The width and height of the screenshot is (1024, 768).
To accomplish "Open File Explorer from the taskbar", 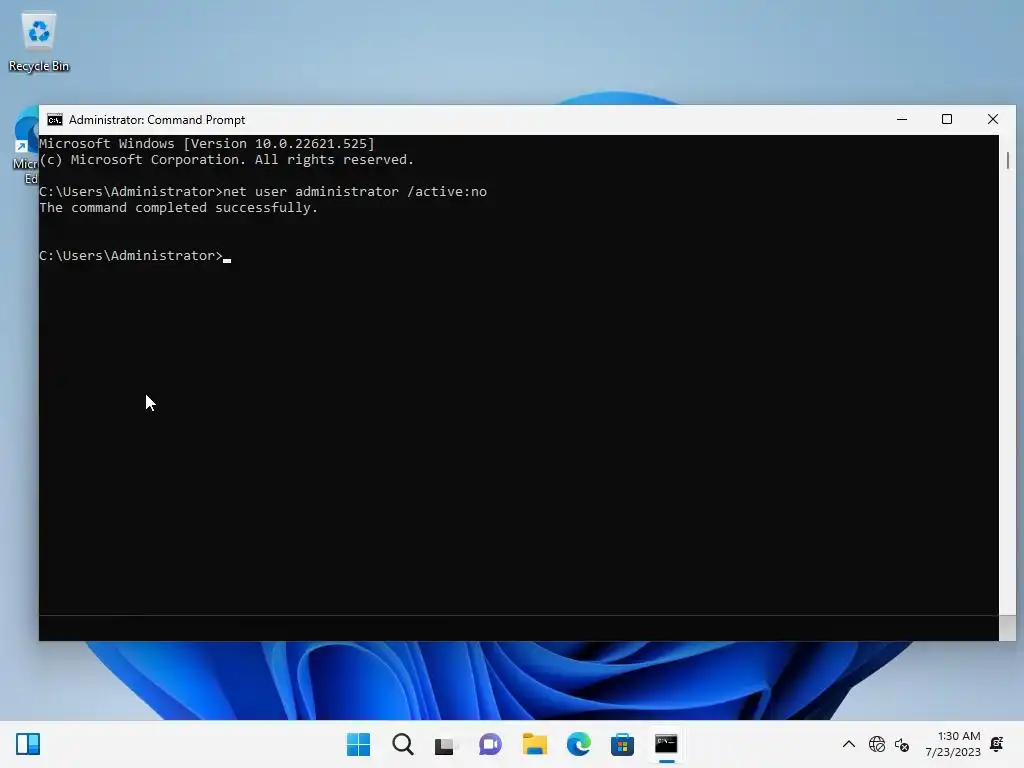I will point(534,744).
